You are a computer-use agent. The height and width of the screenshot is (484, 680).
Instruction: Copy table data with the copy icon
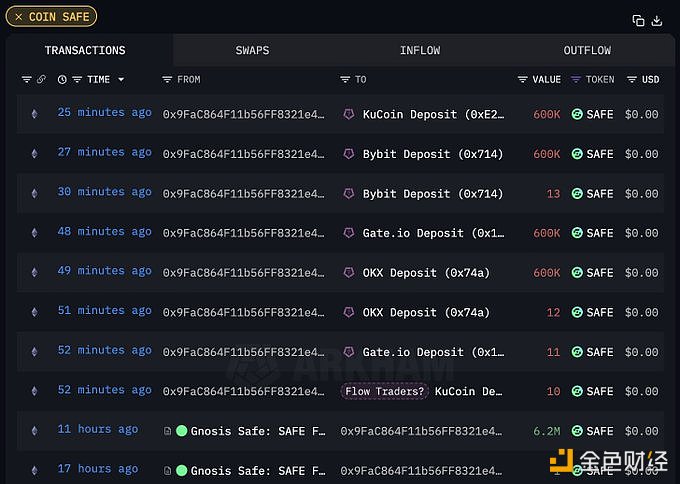638,20
